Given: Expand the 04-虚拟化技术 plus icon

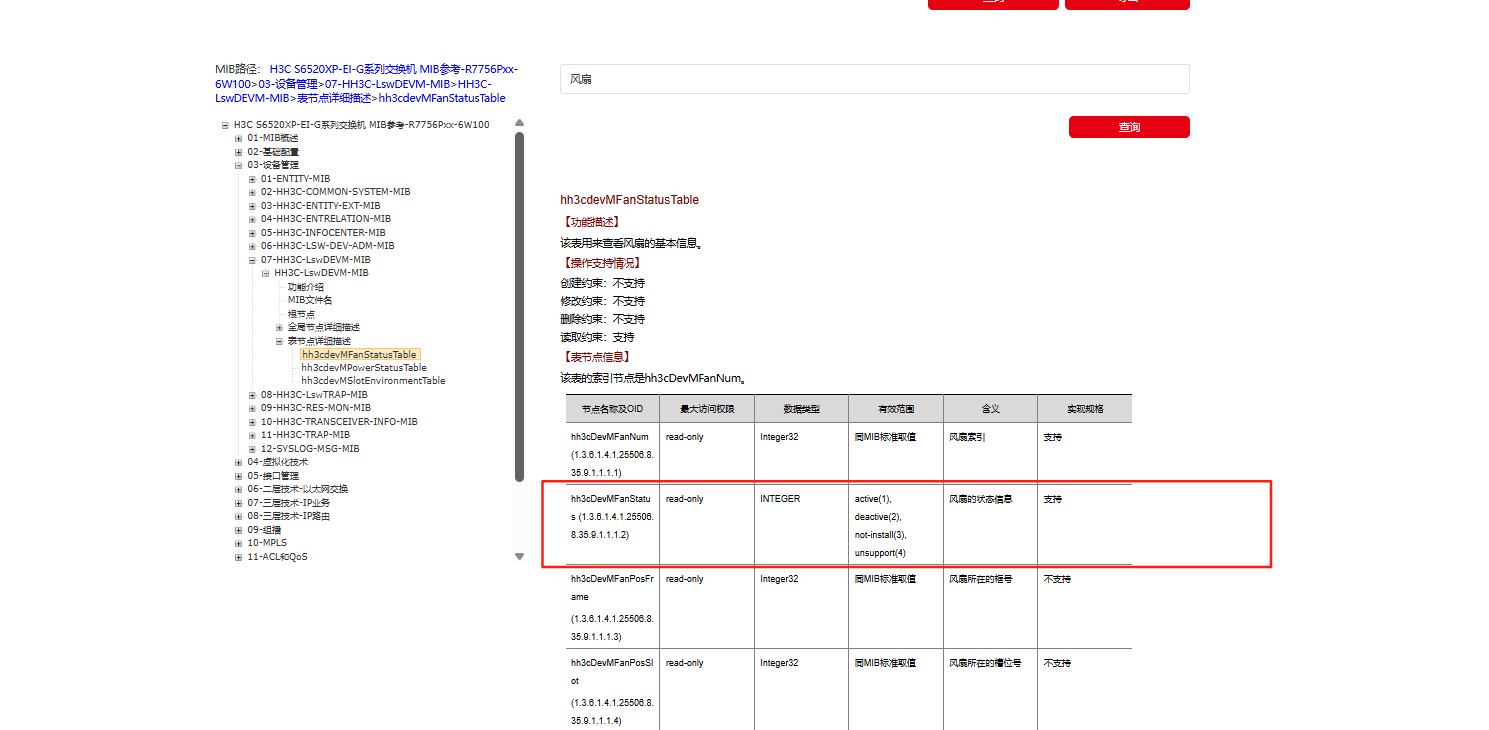Looking at the screenshot, I should [x=238, y=462].
